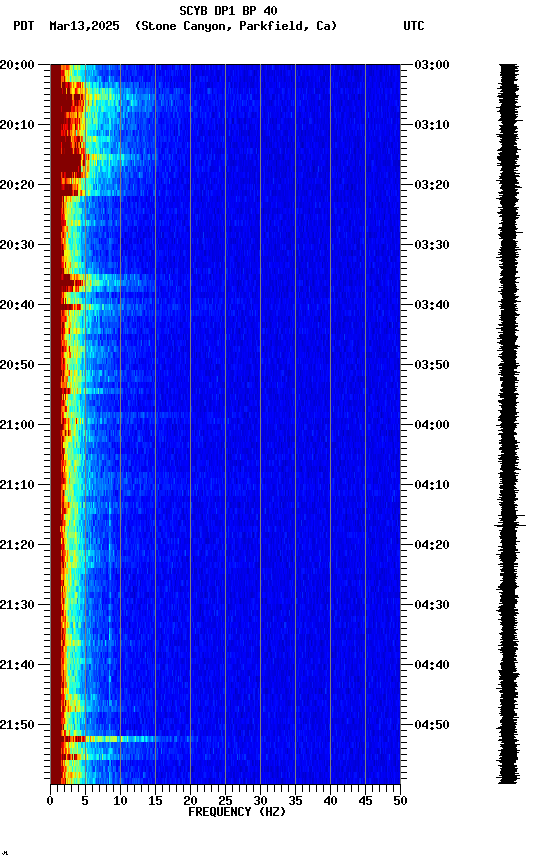Click the '03:20' UTC time label
Screen dimensions: 552x864
coord(432,185)
